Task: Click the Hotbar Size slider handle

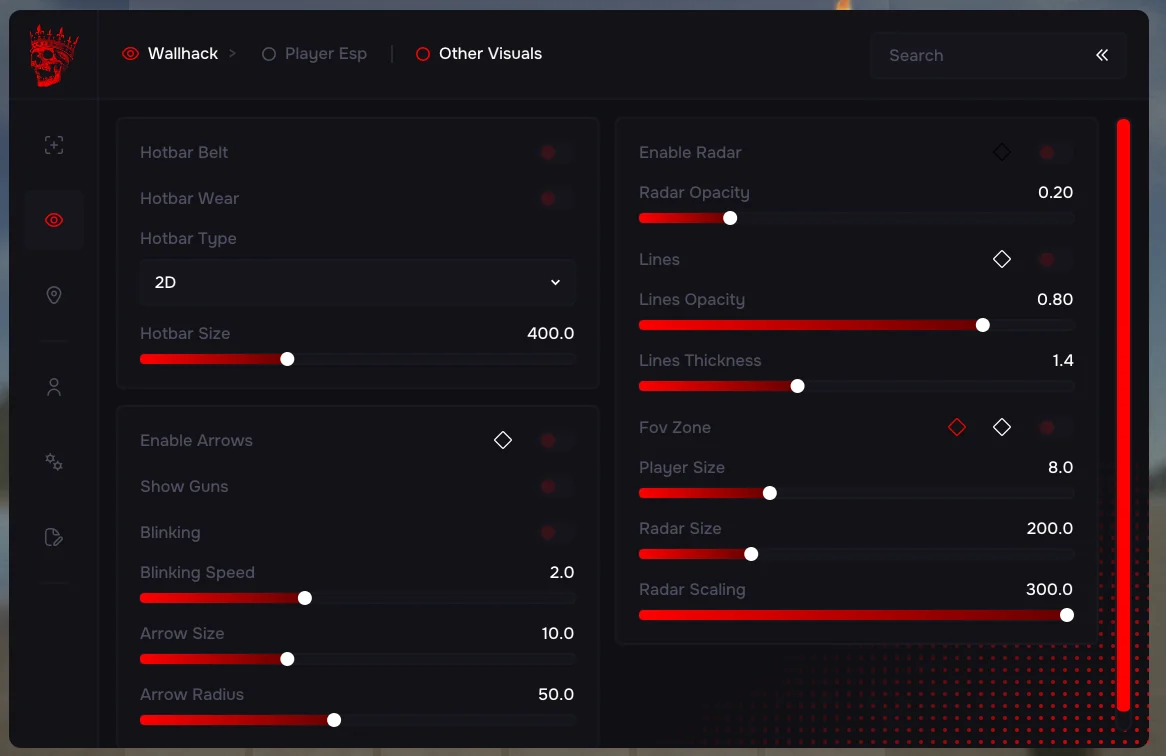Action: 287,359
